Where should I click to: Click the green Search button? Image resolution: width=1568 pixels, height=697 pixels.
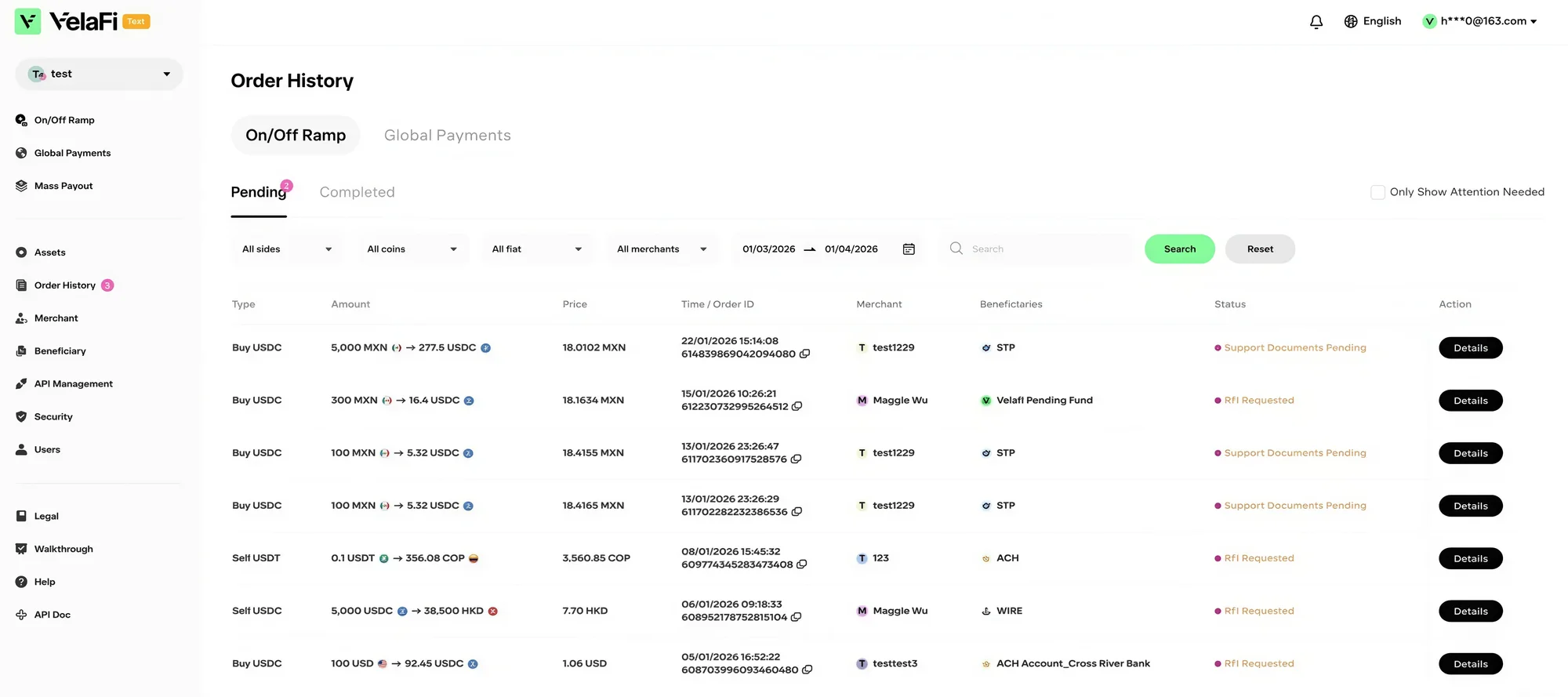pos(1180,249)
